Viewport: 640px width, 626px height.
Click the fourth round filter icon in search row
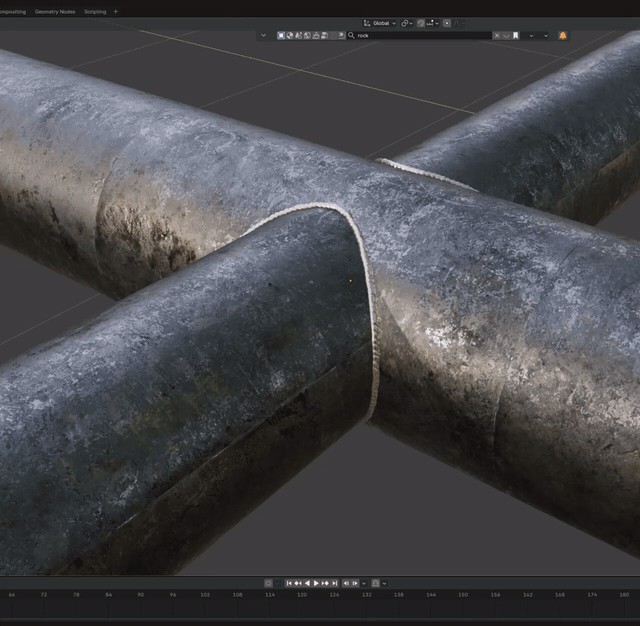(307, 36)
